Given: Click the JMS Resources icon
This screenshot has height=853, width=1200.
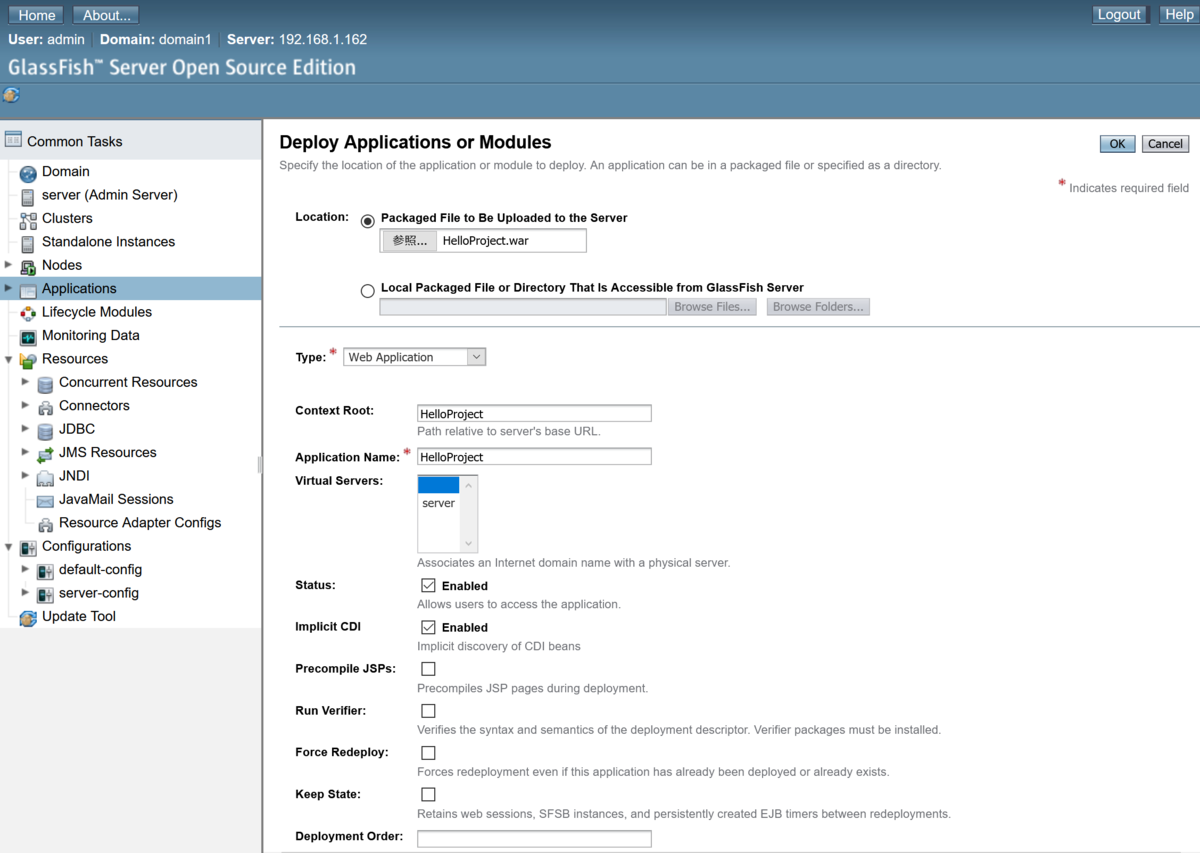Looking at the screenshot, I should [x=45, y=453].
